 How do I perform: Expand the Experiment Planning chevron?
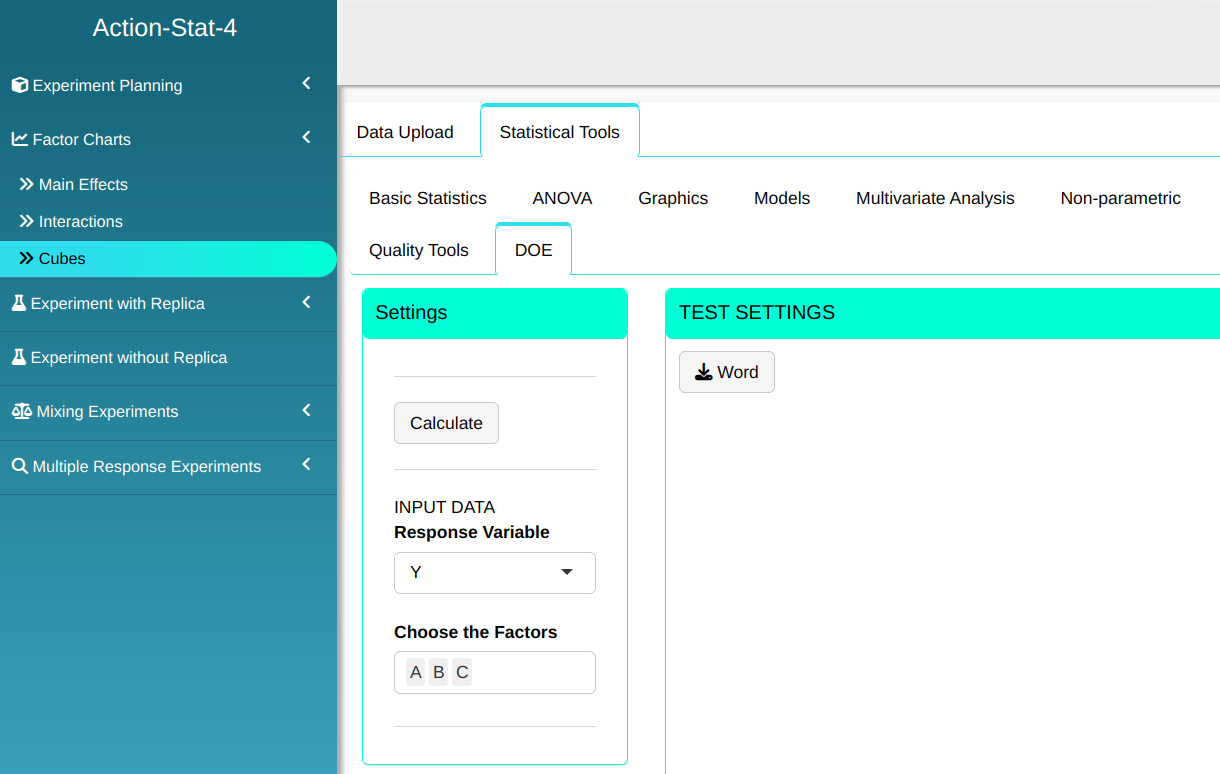307,83
